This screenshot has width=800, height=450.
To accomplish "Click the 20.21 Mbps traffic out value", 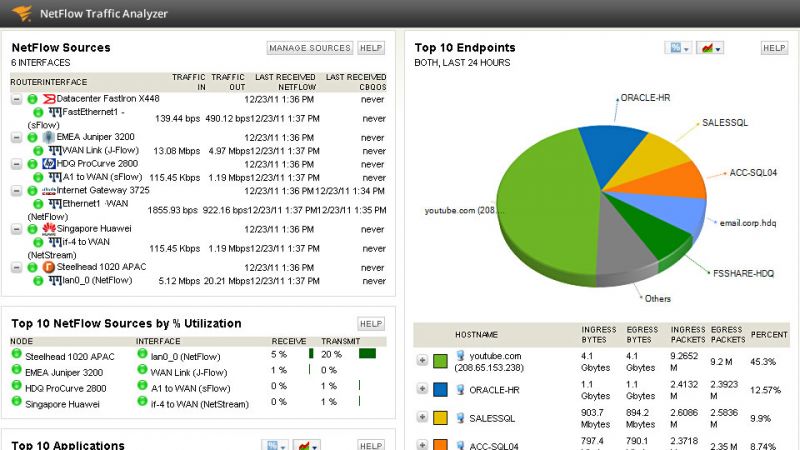I will coord(226,281).
